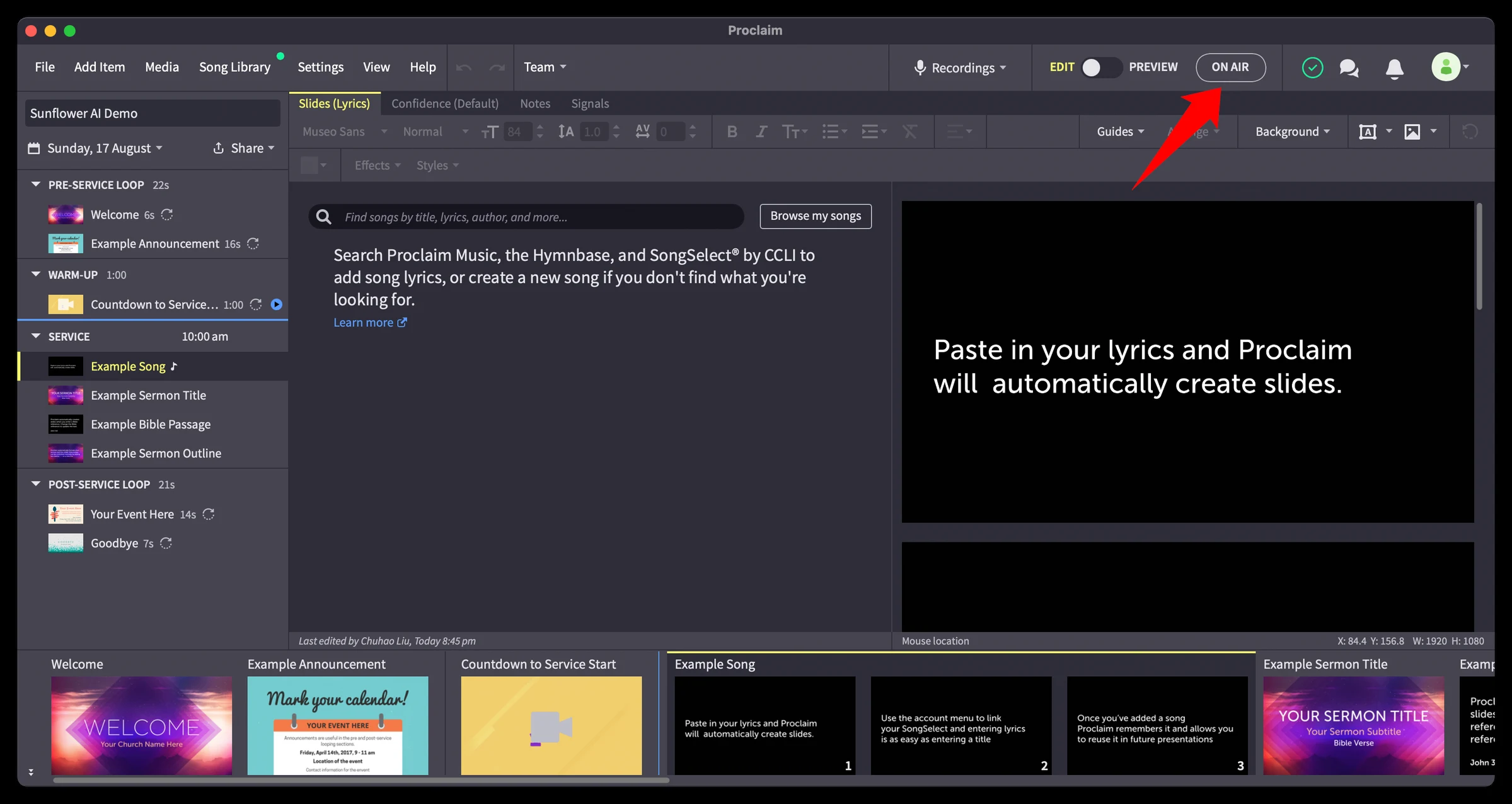This screenshot has width=1512, height=804.
Task: Open the Sunday, 17 August date dropdown
Action: click(x=95, y=148)
